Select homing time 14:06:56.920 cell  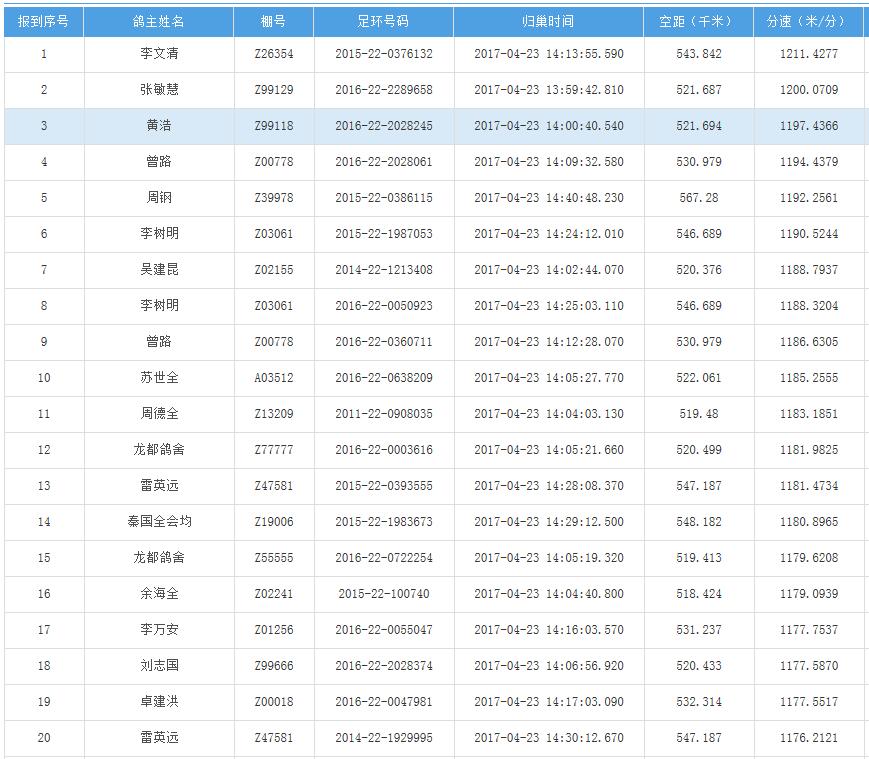click(548, 666)
